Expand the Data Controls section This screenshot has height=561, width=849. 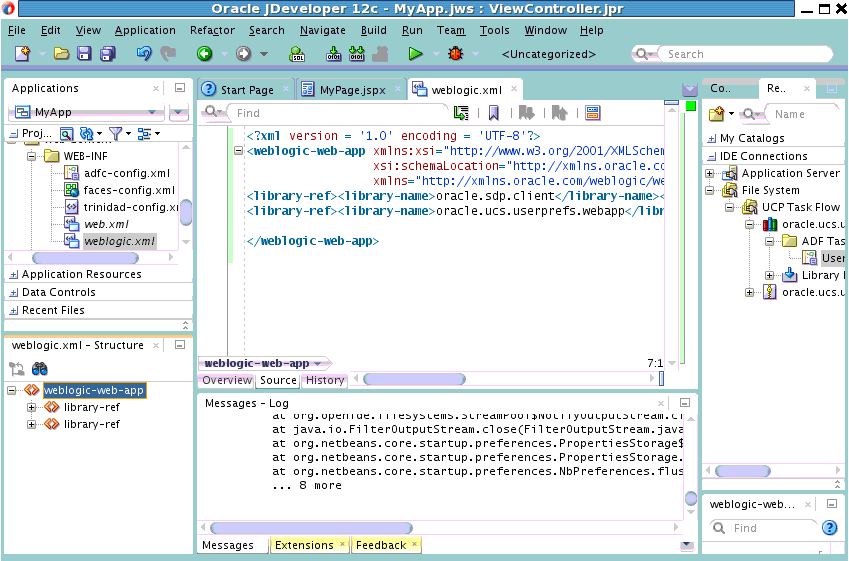tap(14, 293)
